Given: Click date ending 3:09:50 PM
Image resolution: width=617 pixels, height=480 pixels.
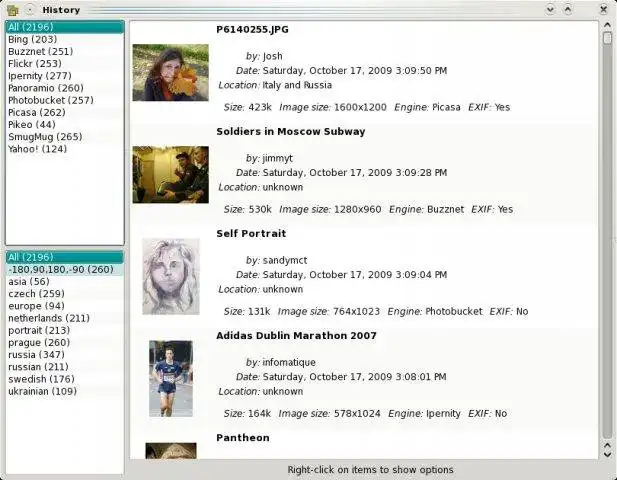Looking at the screenshot, I should click(x=355, y=71).
